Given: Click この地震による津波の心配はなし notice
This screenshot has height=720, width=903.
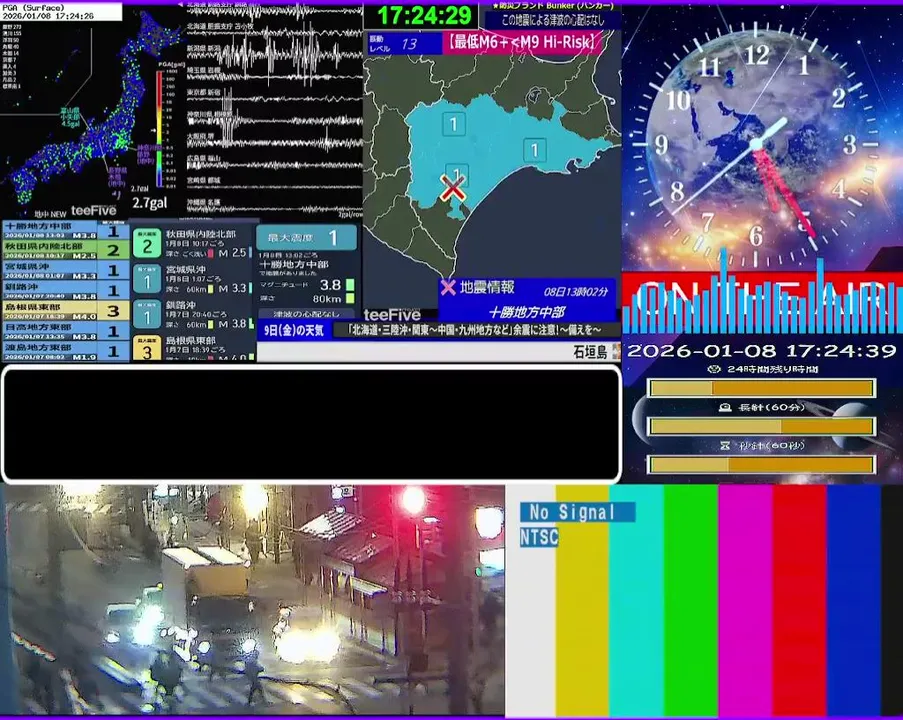Looking at the screenshot, I should click(x=553, y=21).
